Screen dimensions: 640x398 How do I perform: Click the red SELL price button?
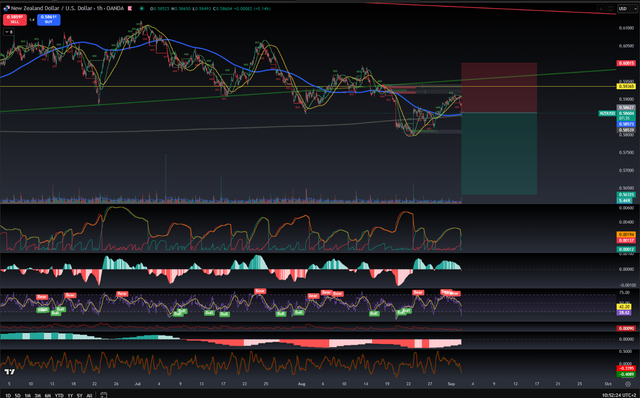[15, 19]
